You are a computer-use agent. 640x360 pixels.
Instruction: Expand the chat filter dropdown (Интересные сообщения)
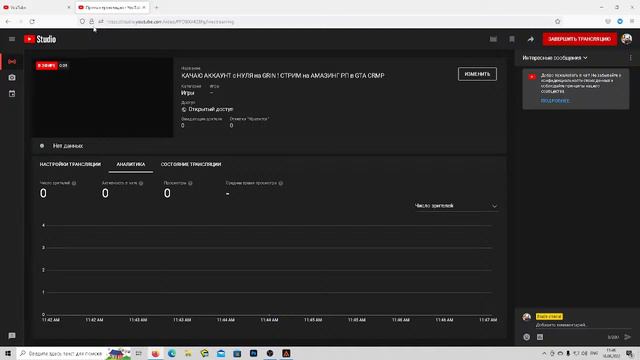click(x=555, y=58)
